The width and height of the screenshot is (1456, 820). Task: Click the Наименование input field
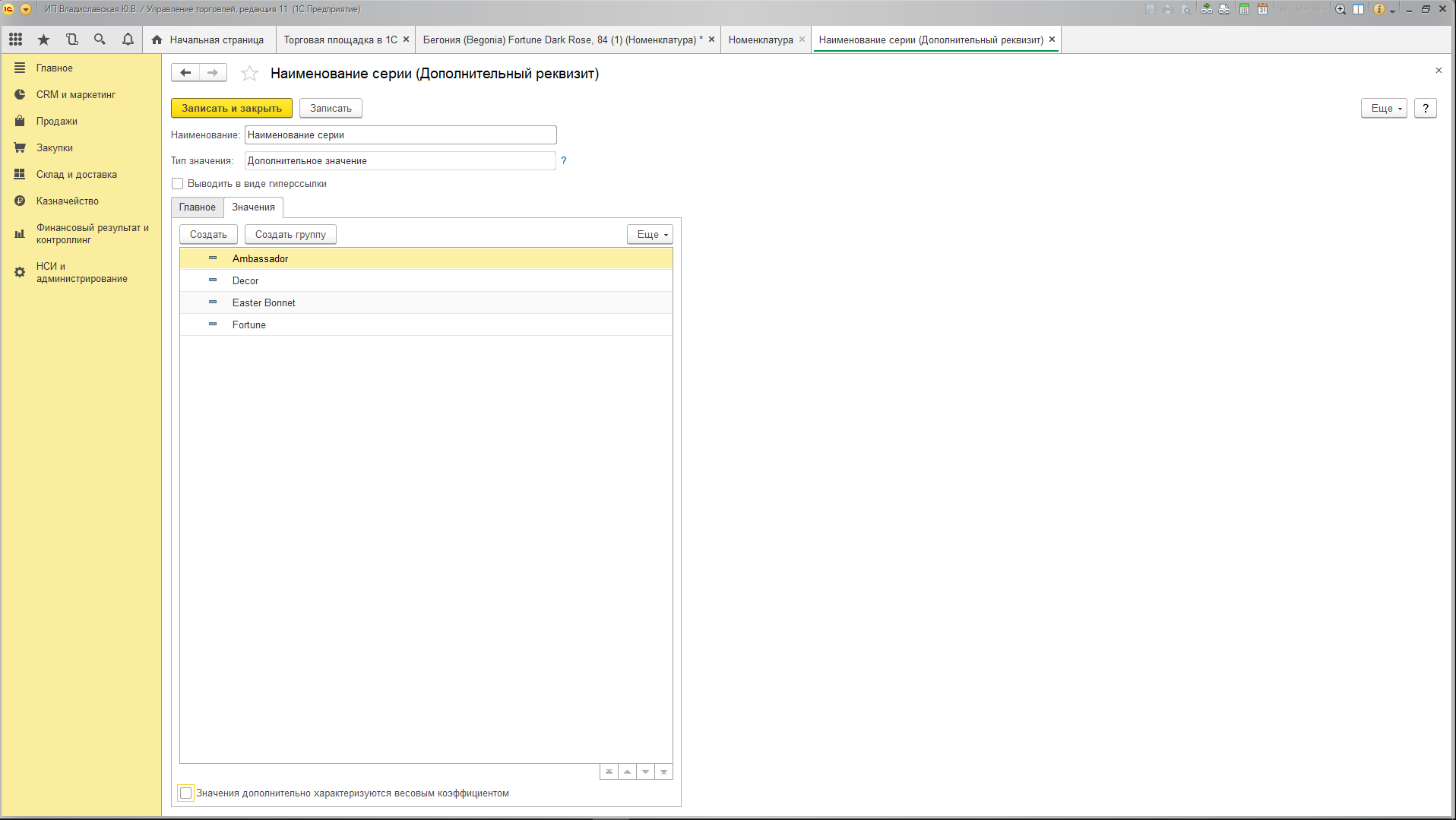400,135
